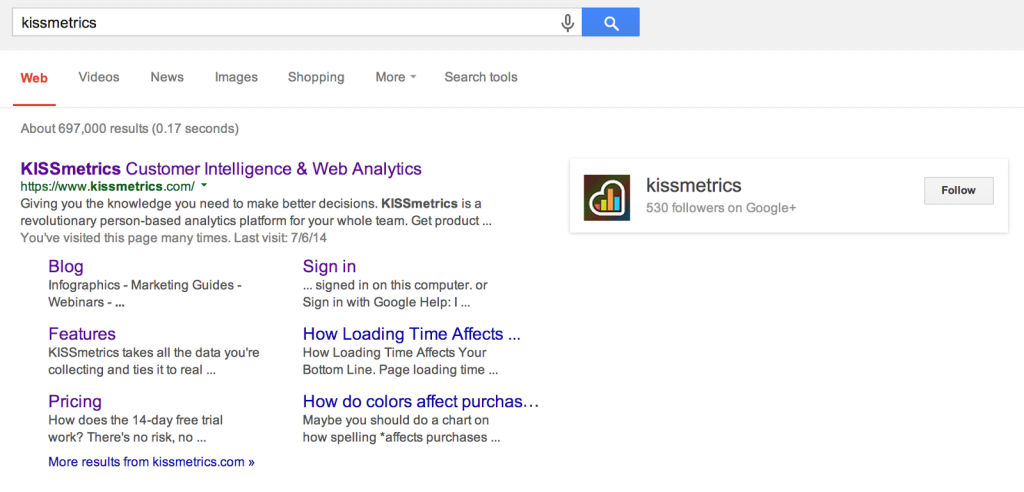Screen dimensions: 1024x492
Task: Open the Pricing sitelink
Action: tap(75, 401)
